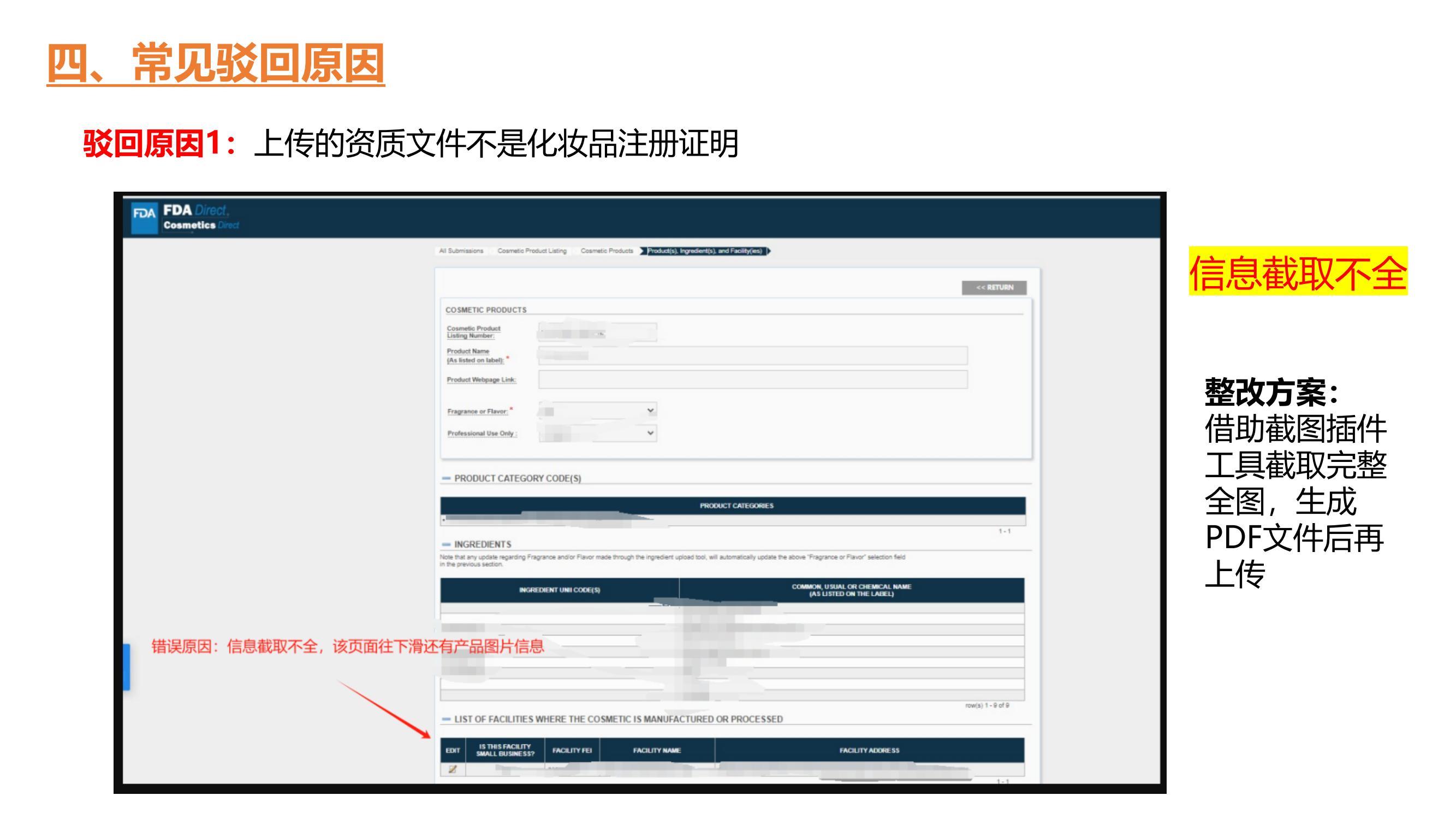Viewport: 1456px width, 819px height.
Task: Click the edit pencil icon in facilities table
Action: click(x=452, y=769)
